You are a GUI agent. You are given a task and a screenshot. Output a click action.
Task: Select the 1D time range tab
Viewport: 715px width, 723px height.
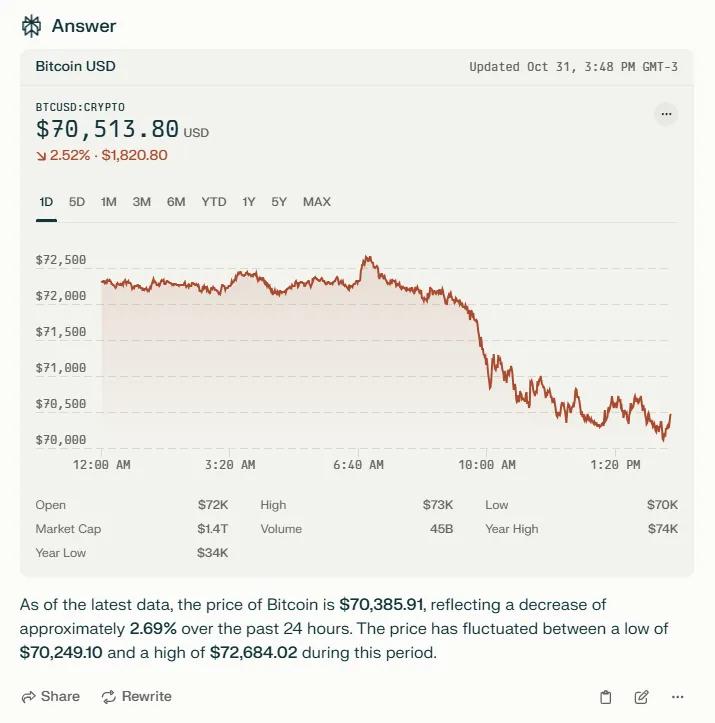tap(46, 202)
